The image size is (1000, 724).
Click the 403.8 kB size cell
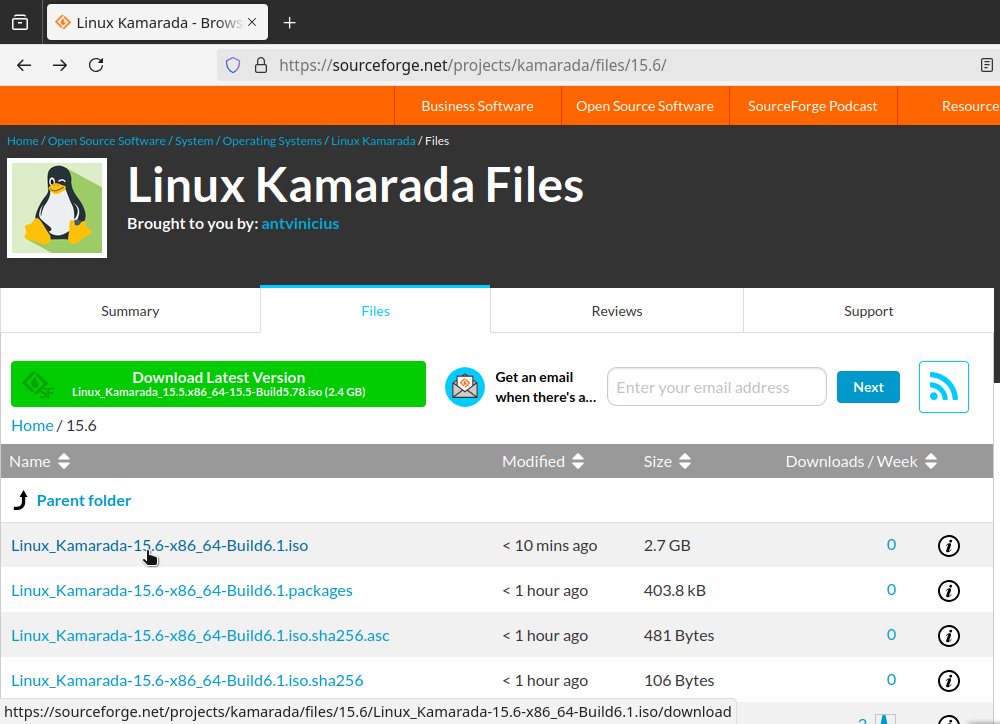pyautogui.click(x=675, y=591)
